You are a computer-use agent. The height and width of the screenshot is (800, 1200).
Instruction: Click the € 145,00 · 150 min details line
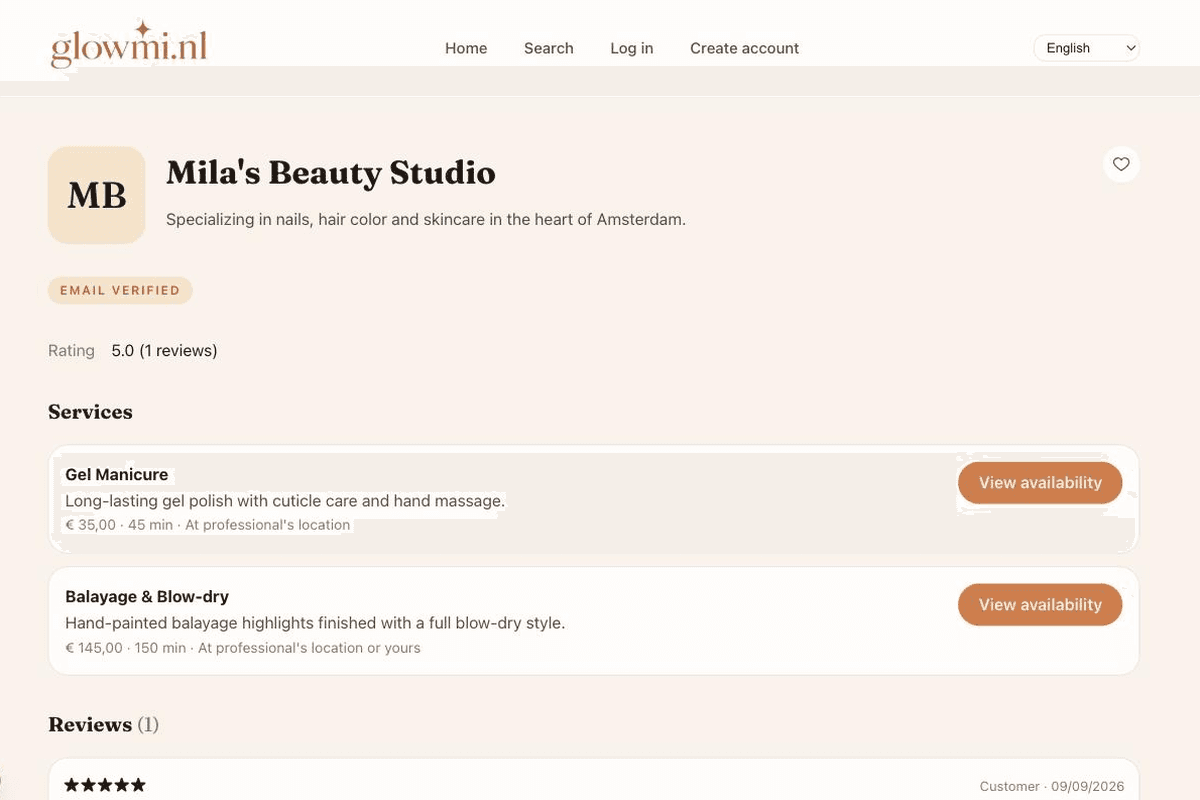[x=243, y=648]
